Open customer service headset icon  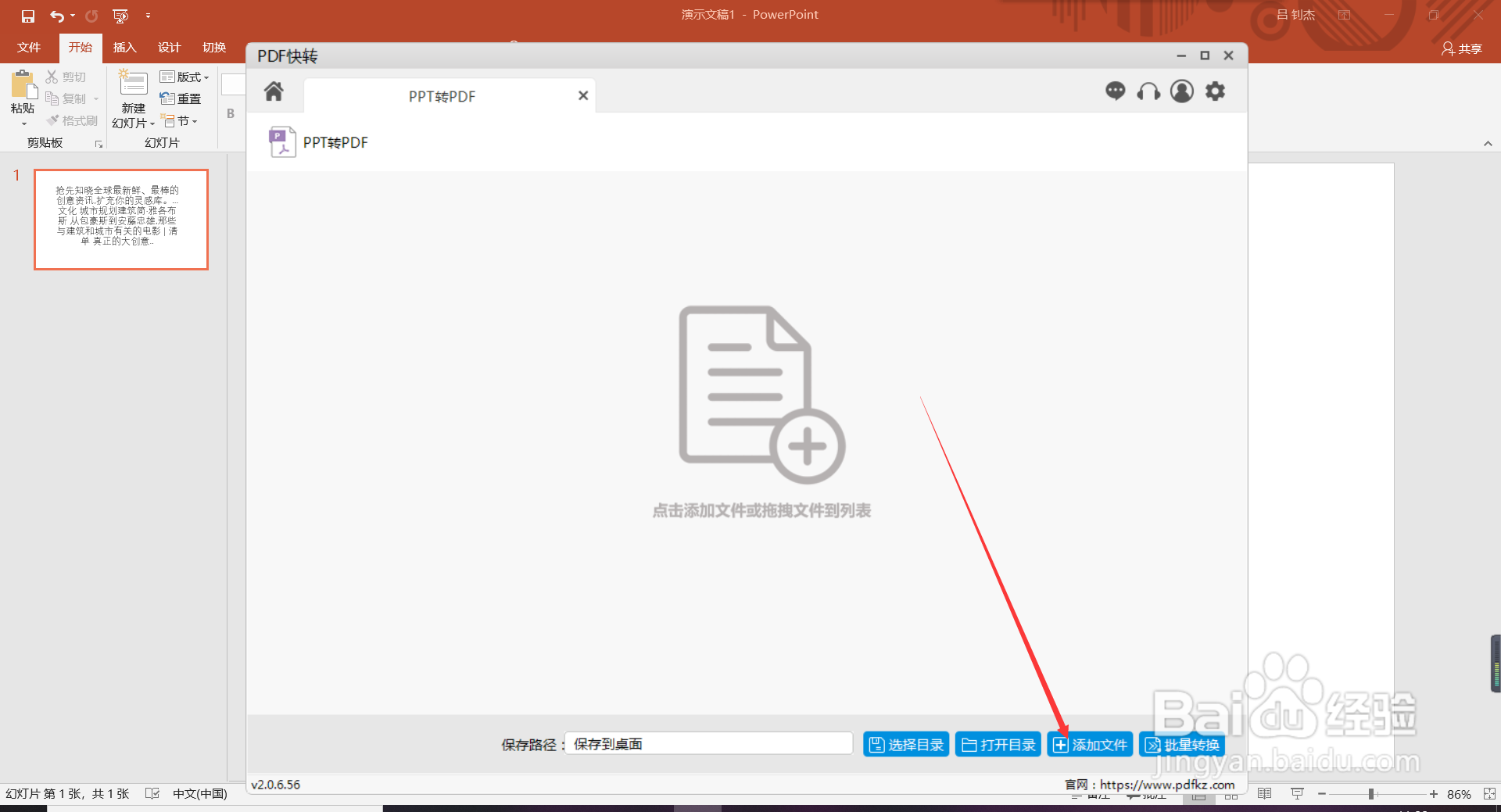[1148, 91]
